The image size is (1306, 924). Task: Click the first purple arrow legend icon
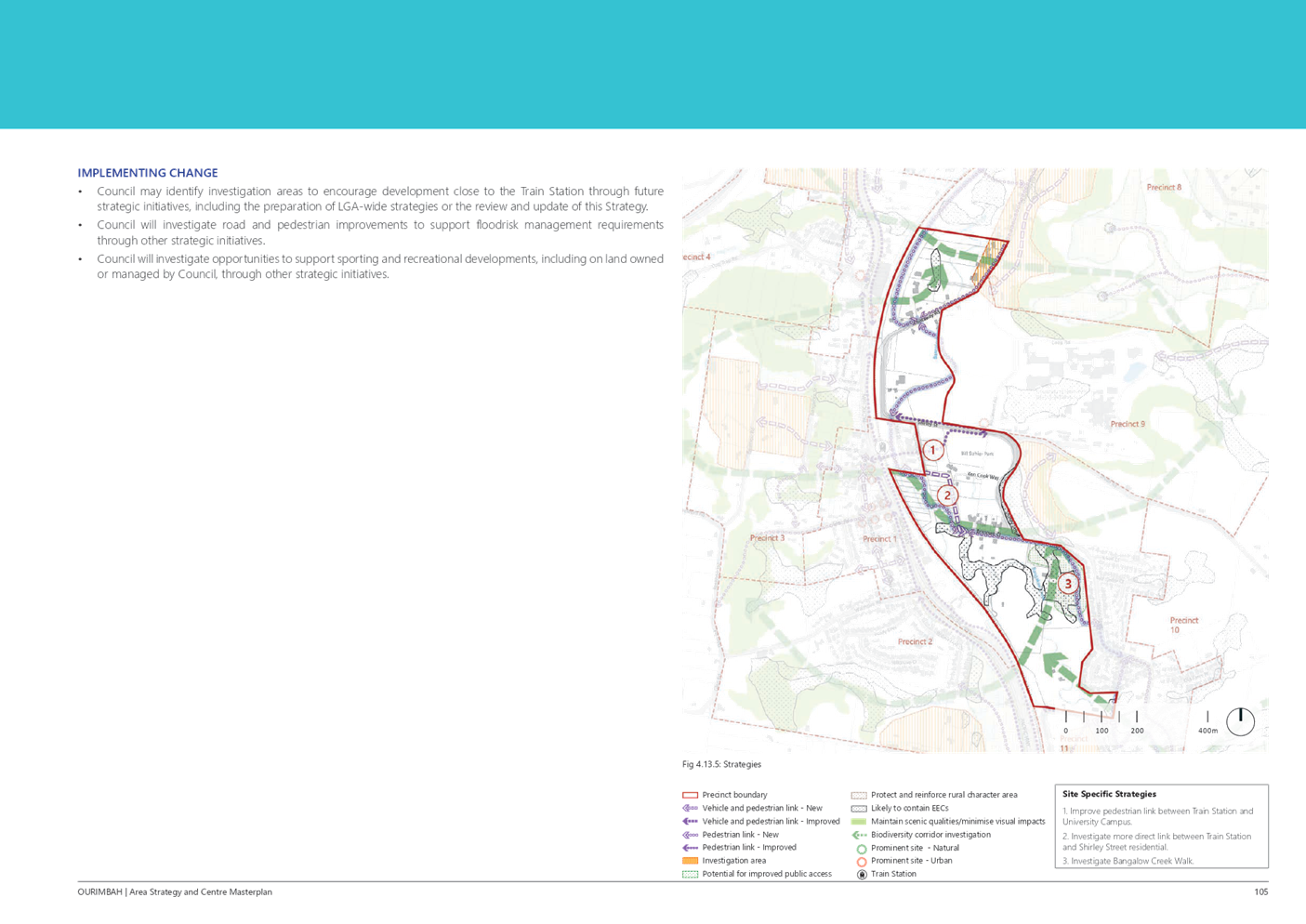pyautogui.click(x=690, y=809)
